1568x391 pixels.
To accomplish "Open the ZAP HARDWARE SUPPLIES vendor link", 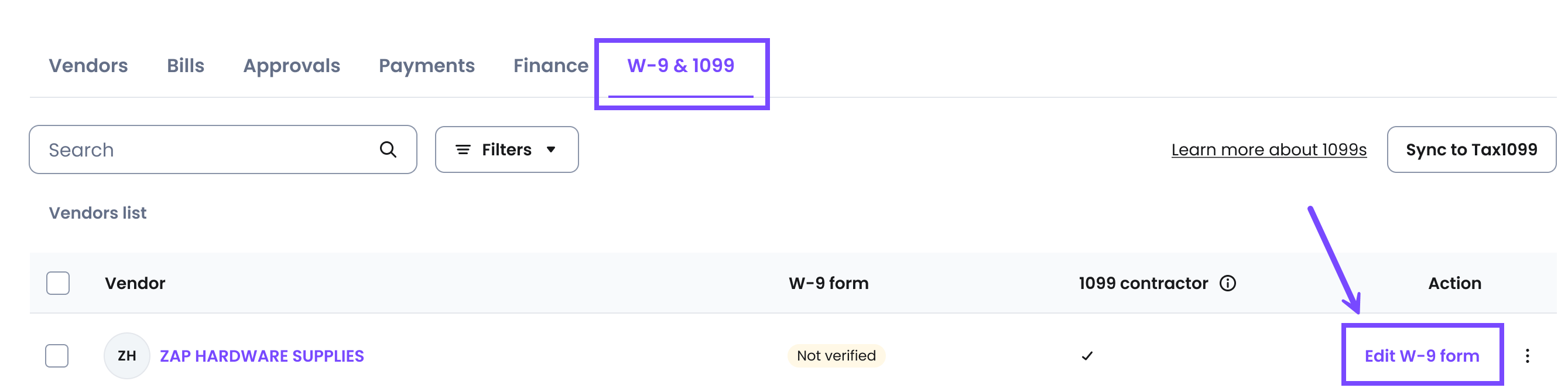I will 262,356.
